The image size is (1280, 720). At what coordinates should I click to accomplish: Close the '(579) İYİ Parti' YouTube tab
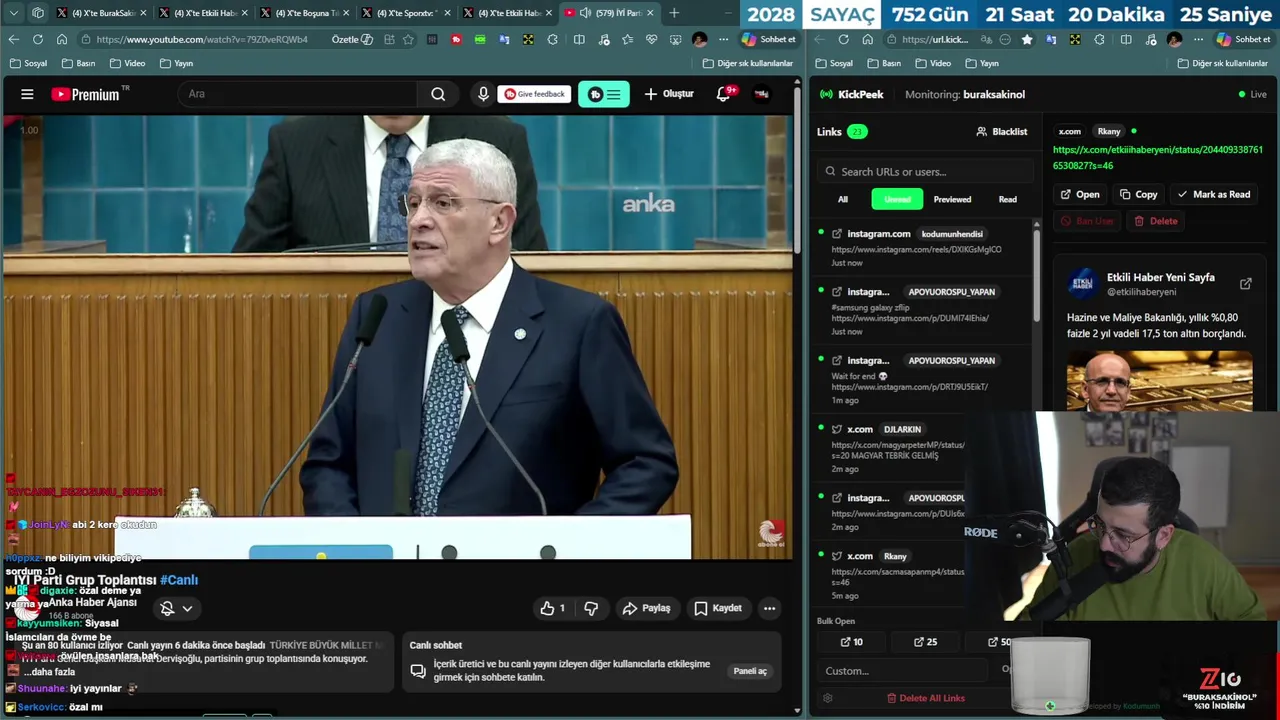pos(650,13)
